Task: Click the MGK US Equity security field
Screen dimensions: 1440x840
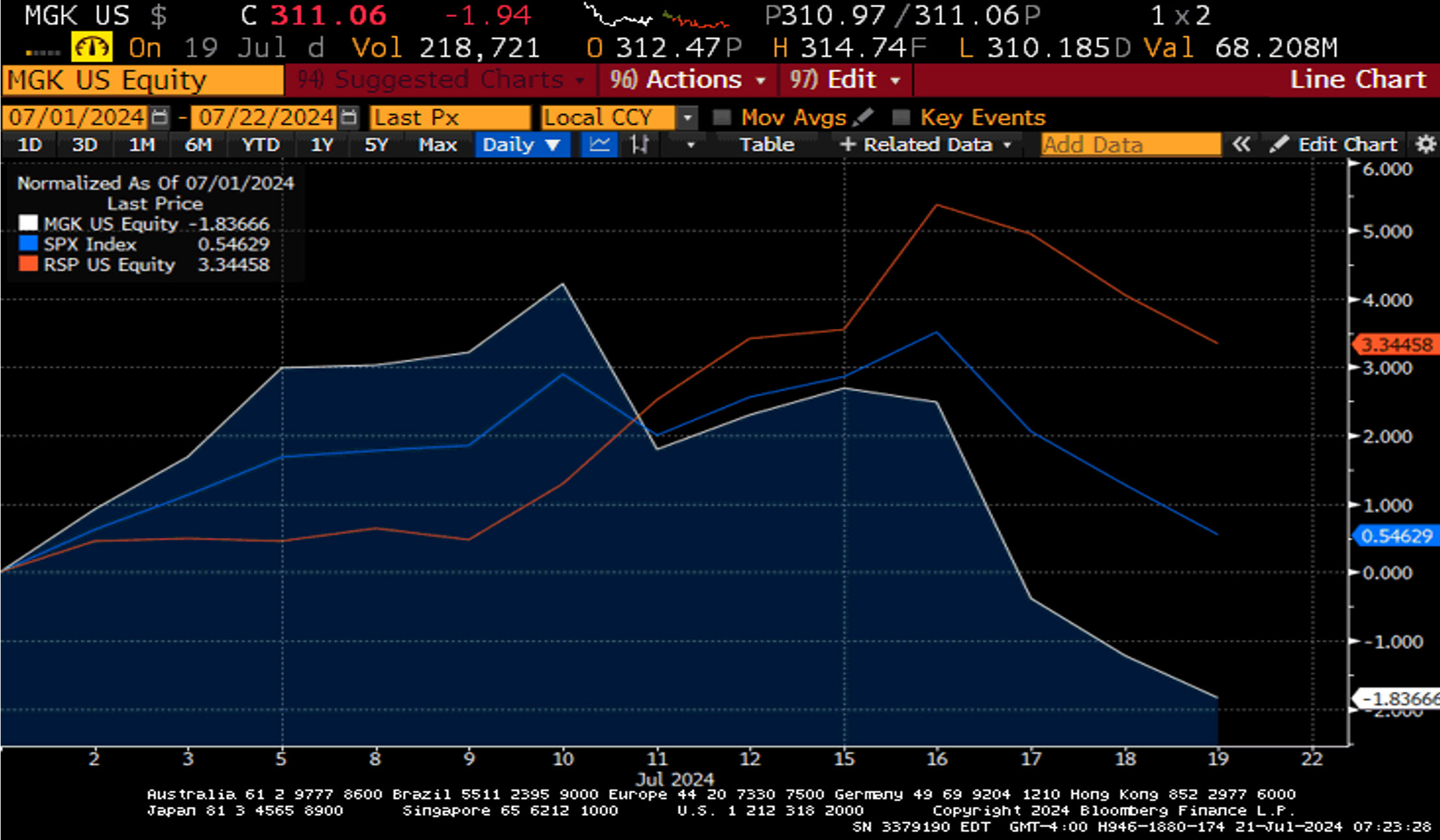Action: click(143, 80)
